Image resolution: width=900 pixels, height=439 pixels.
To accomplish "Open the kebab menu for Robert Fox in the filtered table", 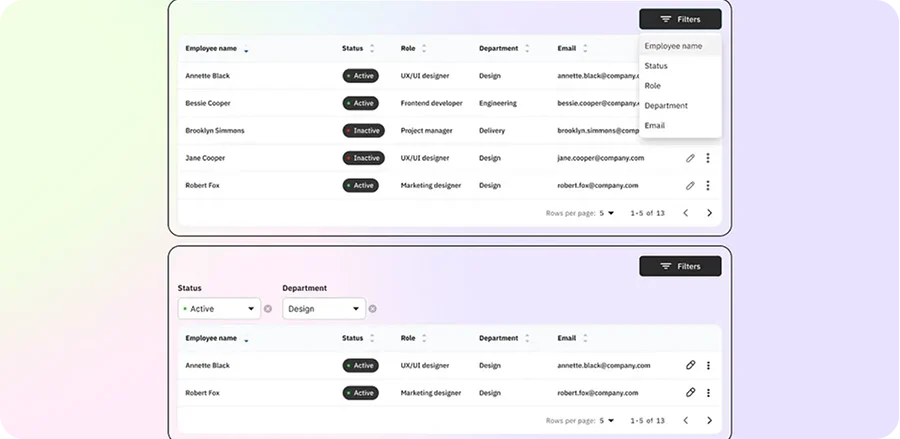I will tap(708, 393).
